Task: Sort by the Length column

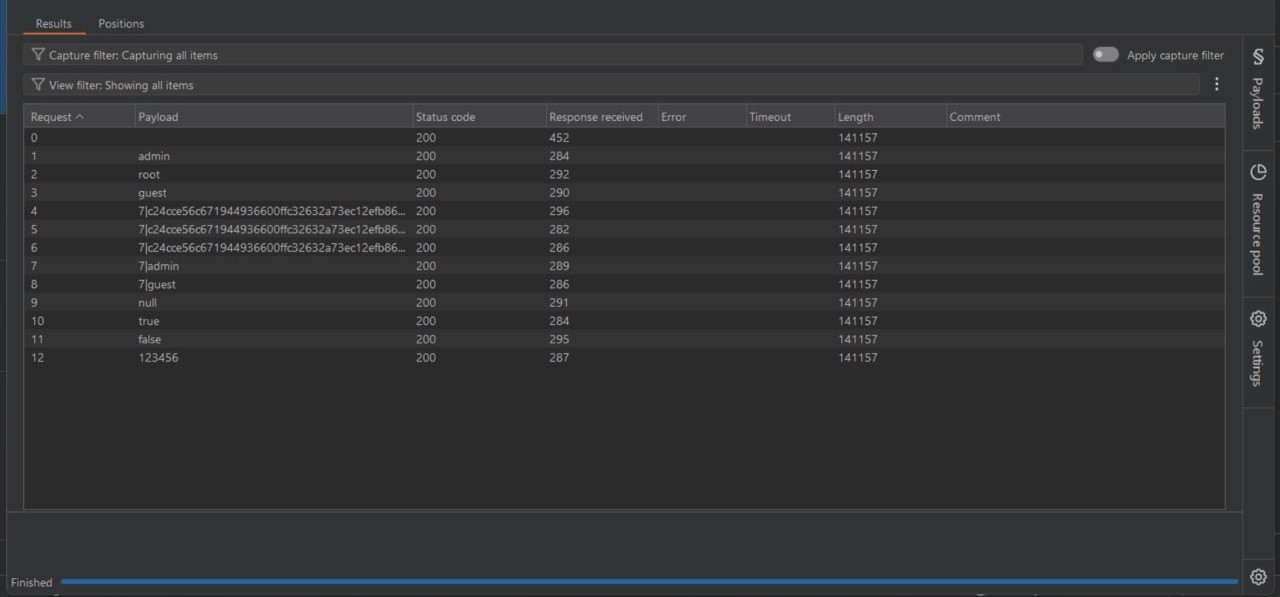Action: click(890, 117)
